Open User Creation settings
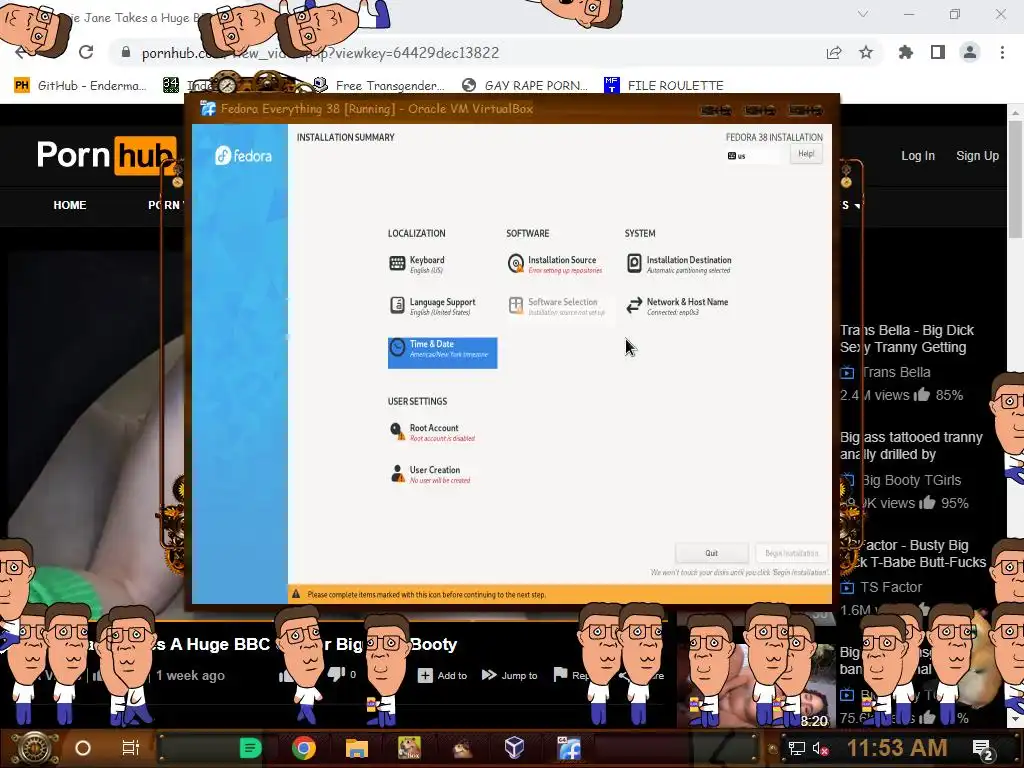1024x768 pixels. tap(430, 474)
